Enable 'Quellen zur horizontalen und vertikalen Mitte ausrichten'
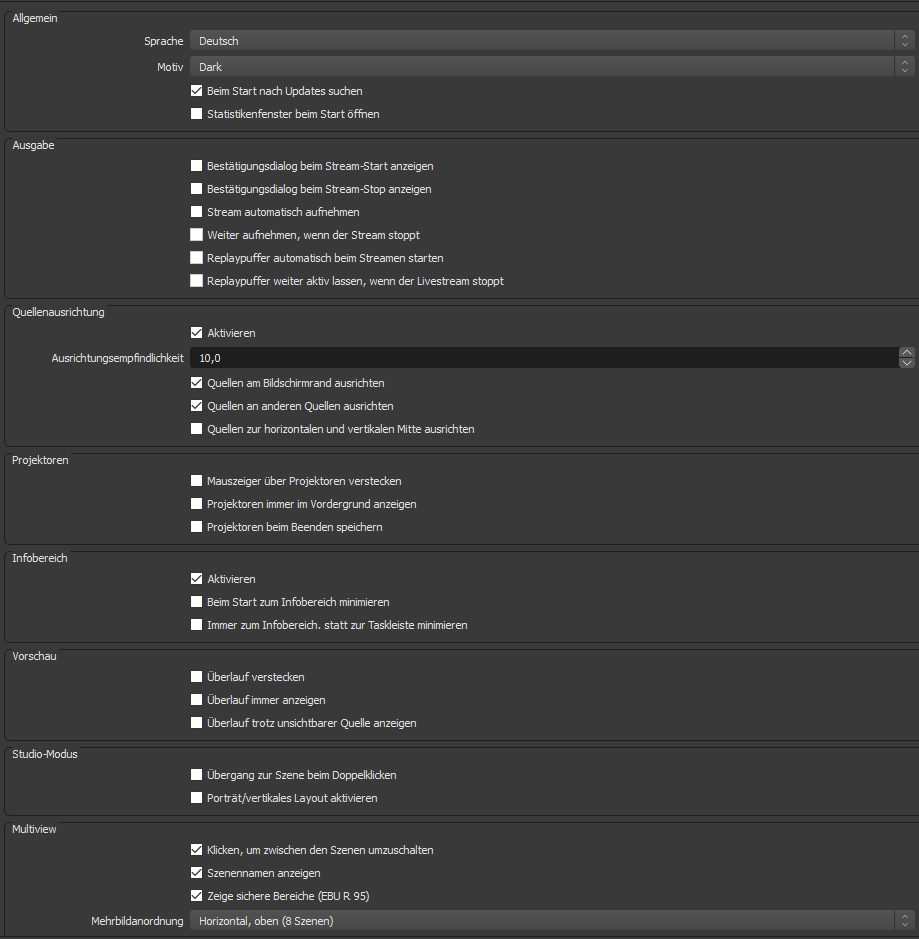The height and width of the screenshot is (939, 919). click(197, 429)
